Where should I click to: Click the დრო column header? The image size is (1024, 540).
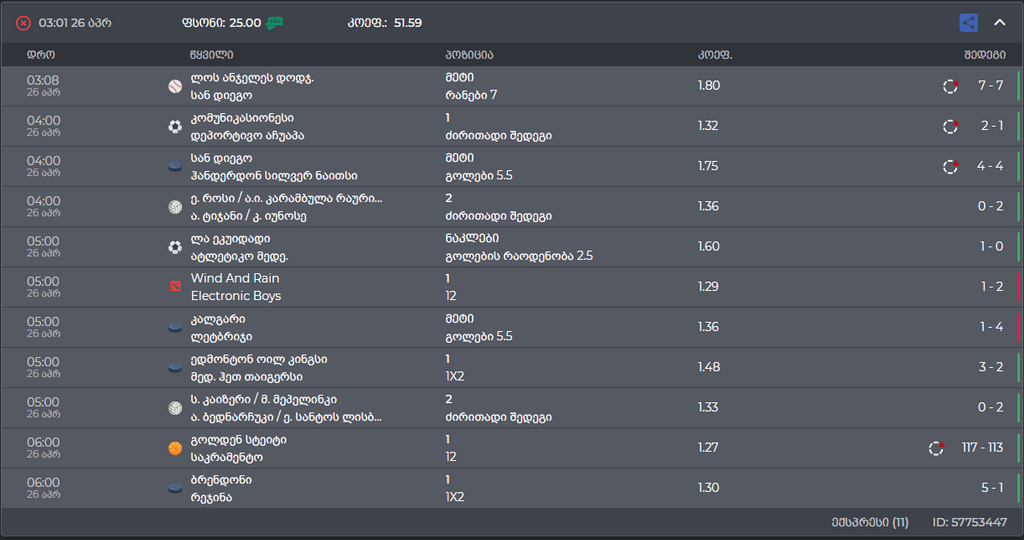pyautogui.click(x=41, y=54)
